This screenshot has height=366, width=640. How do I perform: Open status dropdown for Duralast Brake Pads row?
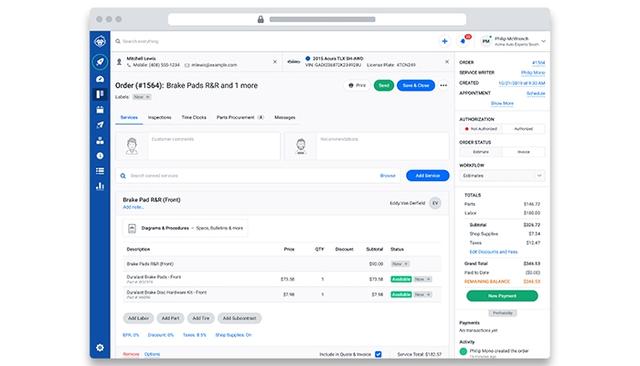[422, 279]
